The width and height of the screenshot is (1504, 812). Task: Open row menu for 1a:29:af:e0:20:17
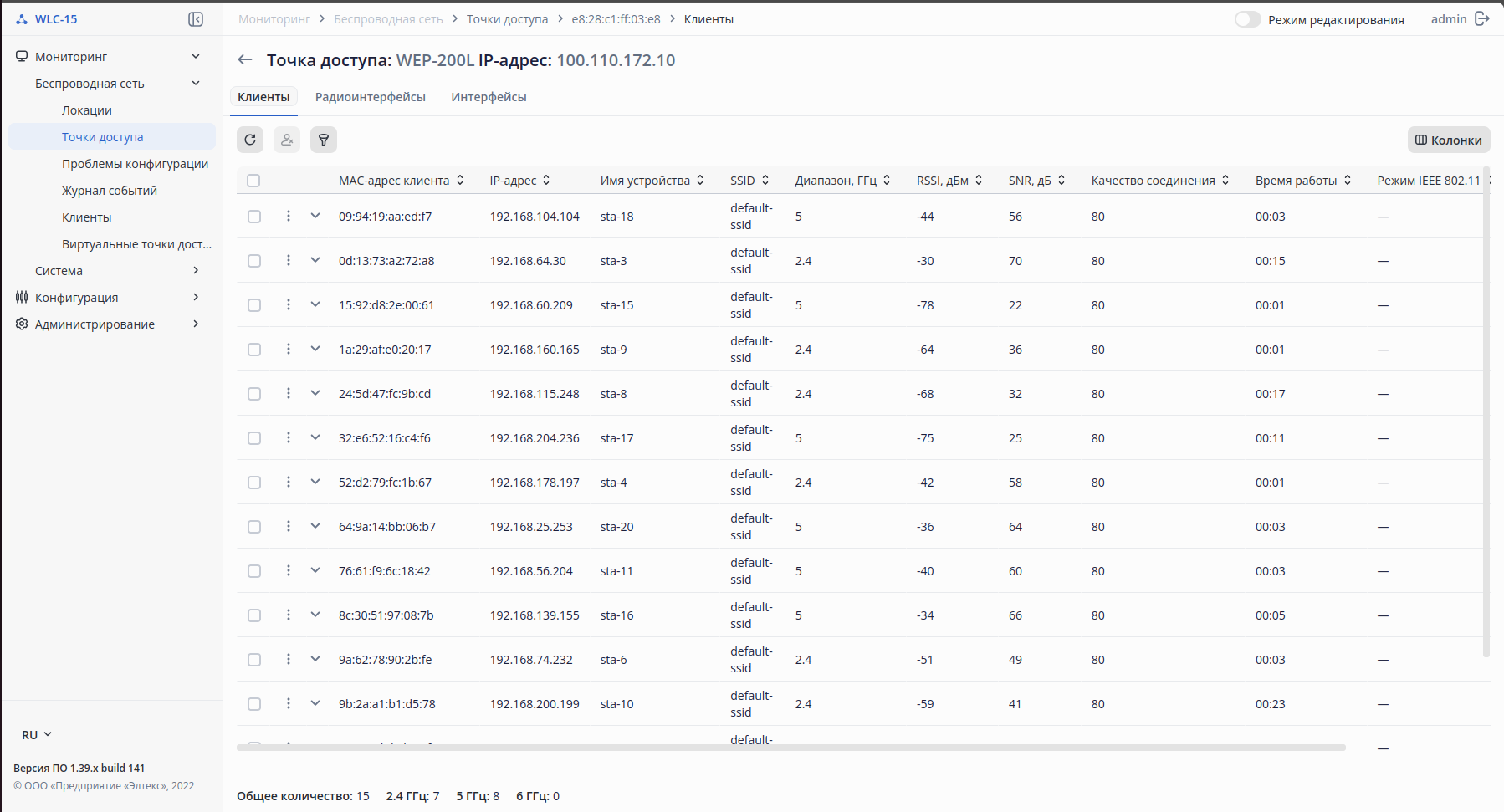289,349
